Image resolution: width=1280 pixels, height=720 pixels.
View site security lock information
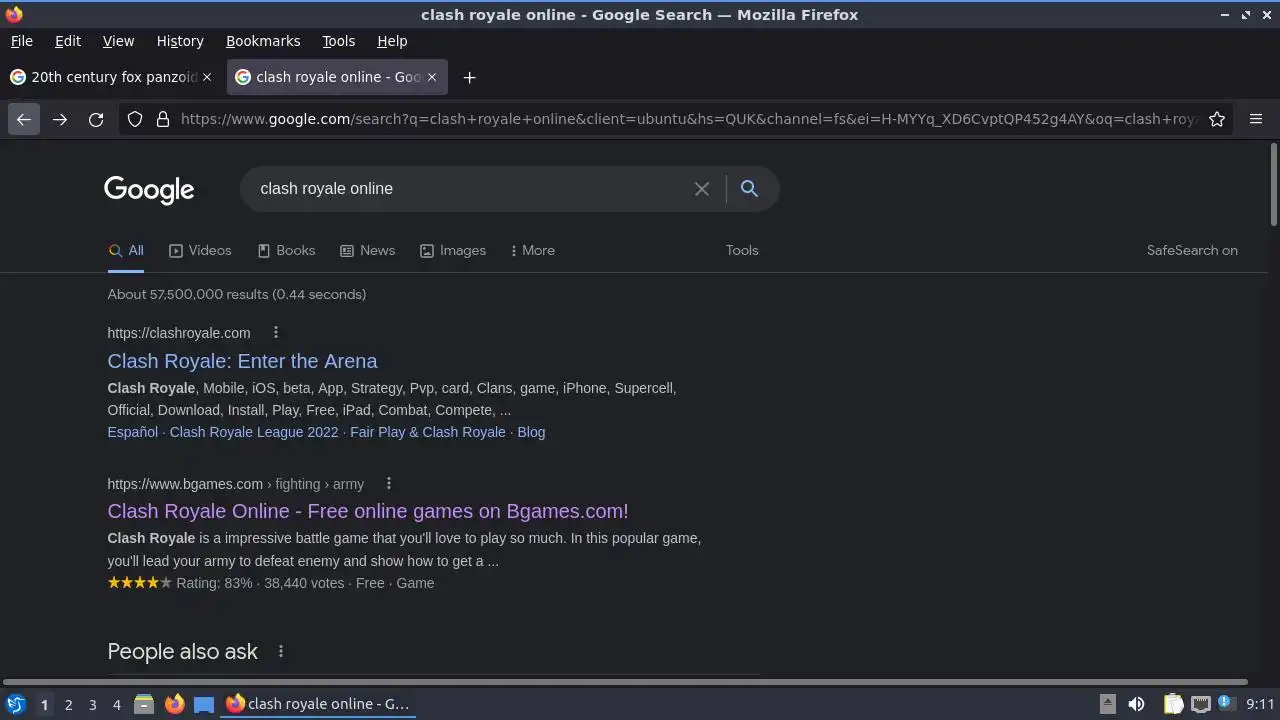pos(163,119)
